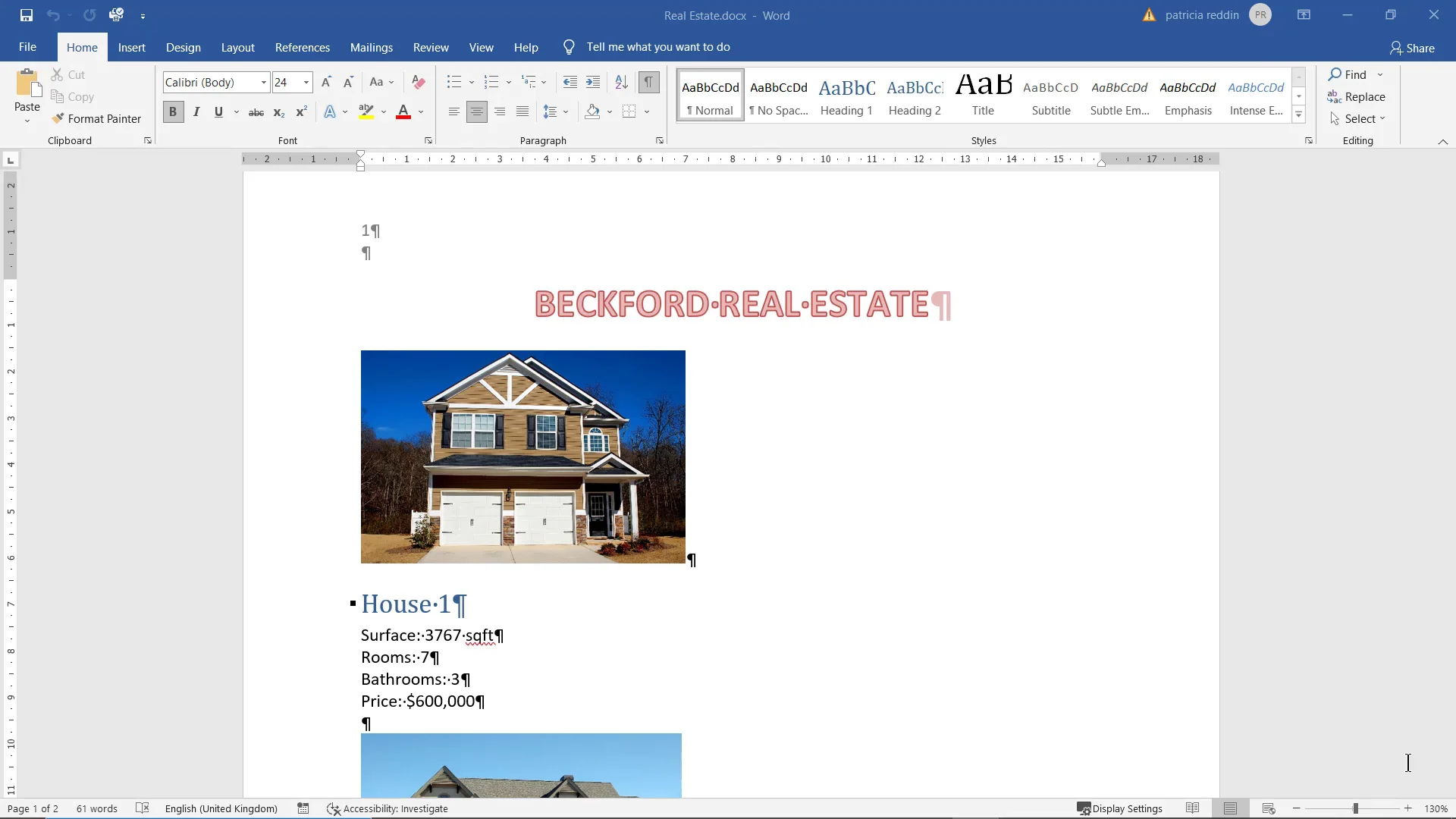Apply the Heading 1 style

click(x=846, y=95)
